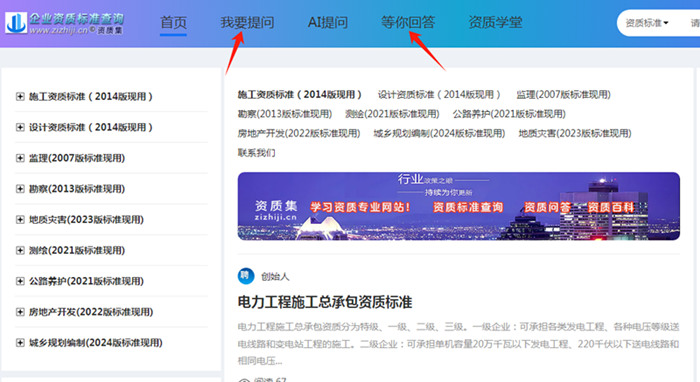
Task: Expand 设计资质标准（2014版现用）plus icon in sidebar
Action: [20, 127]
